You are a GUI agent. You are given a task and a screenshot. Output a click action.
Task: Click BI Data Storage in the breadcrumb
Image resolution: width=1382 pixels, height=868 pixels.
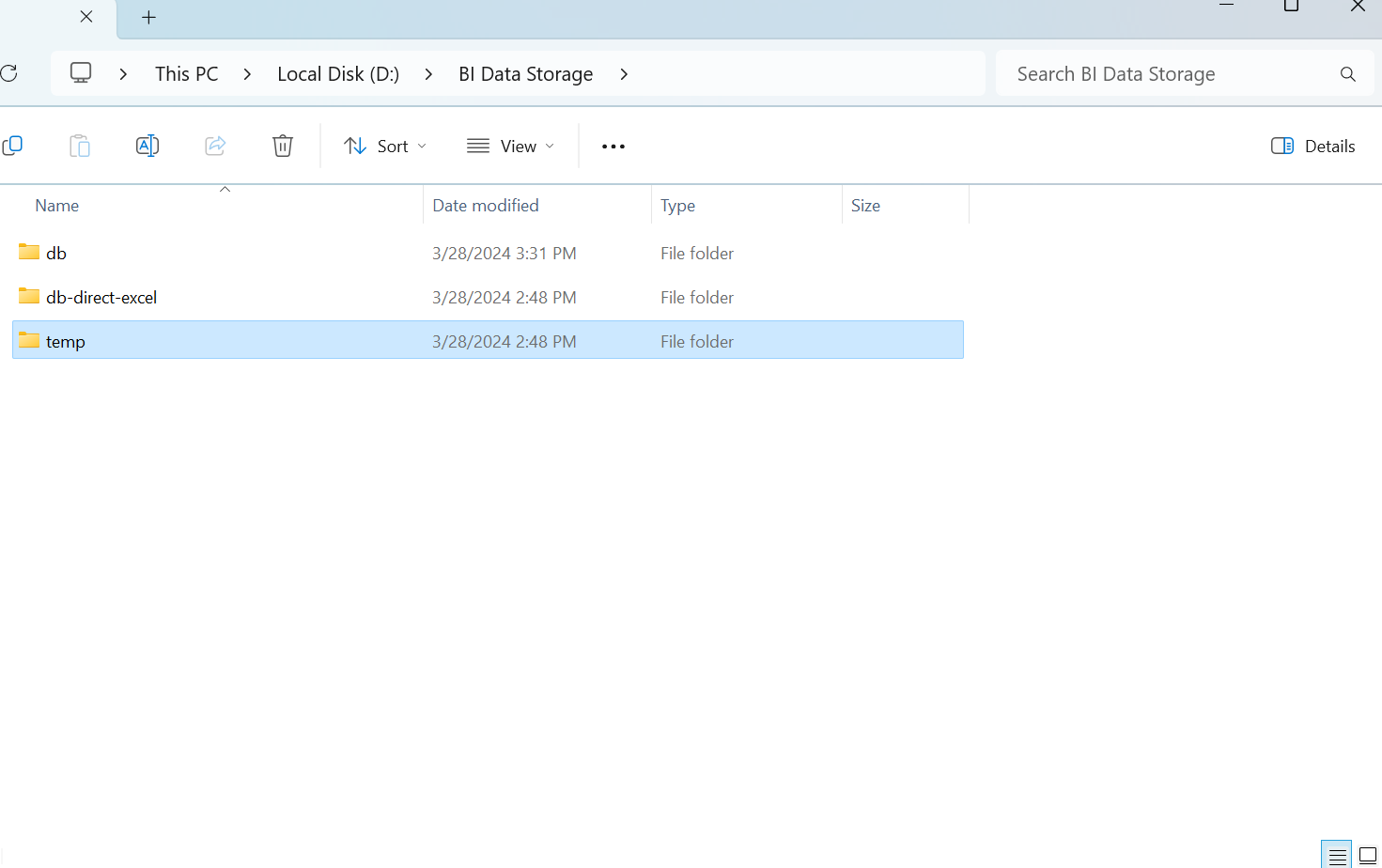coord(525,73)
